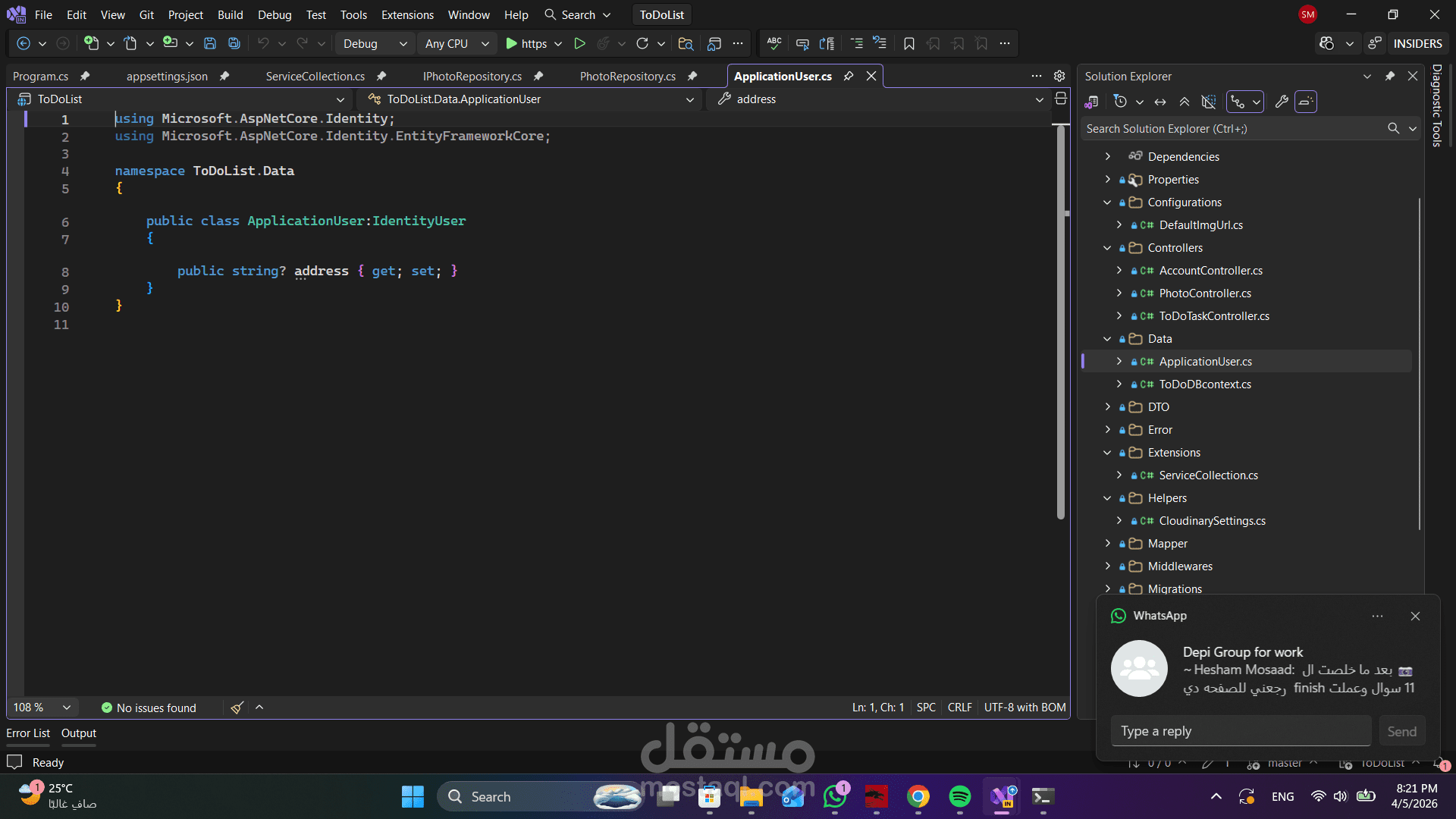Start without debugging using the hollow play icon

pyautogui.click(x=579, y=44)
